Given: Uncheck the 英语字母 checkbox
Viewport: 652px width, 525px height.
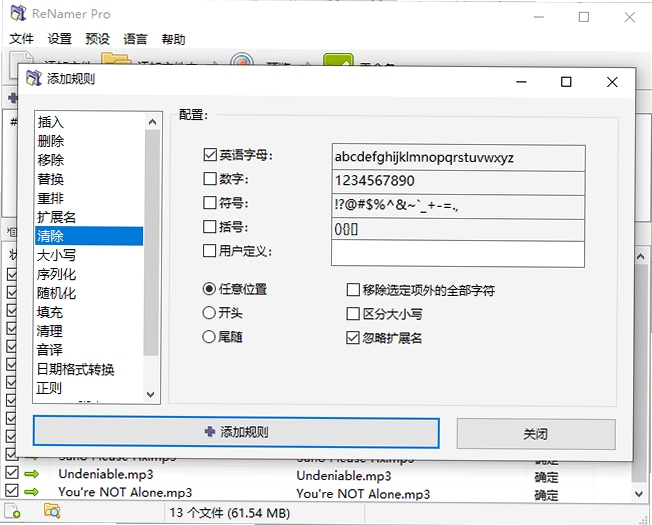Looking at the screenshot, I should [x=210, y=155].
